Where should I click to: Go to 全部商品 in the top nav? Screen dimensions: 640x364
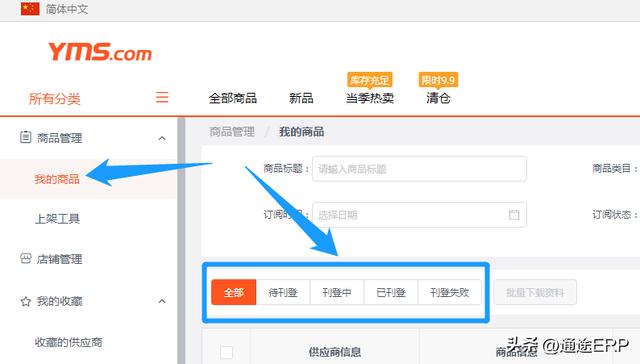[233, 98]
